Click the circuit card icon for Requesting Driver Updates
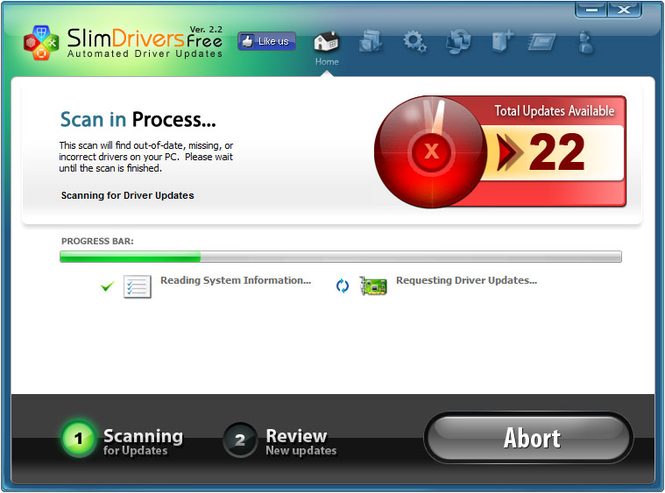The height and width of the screenshot is (493, 665). point(373,286)
